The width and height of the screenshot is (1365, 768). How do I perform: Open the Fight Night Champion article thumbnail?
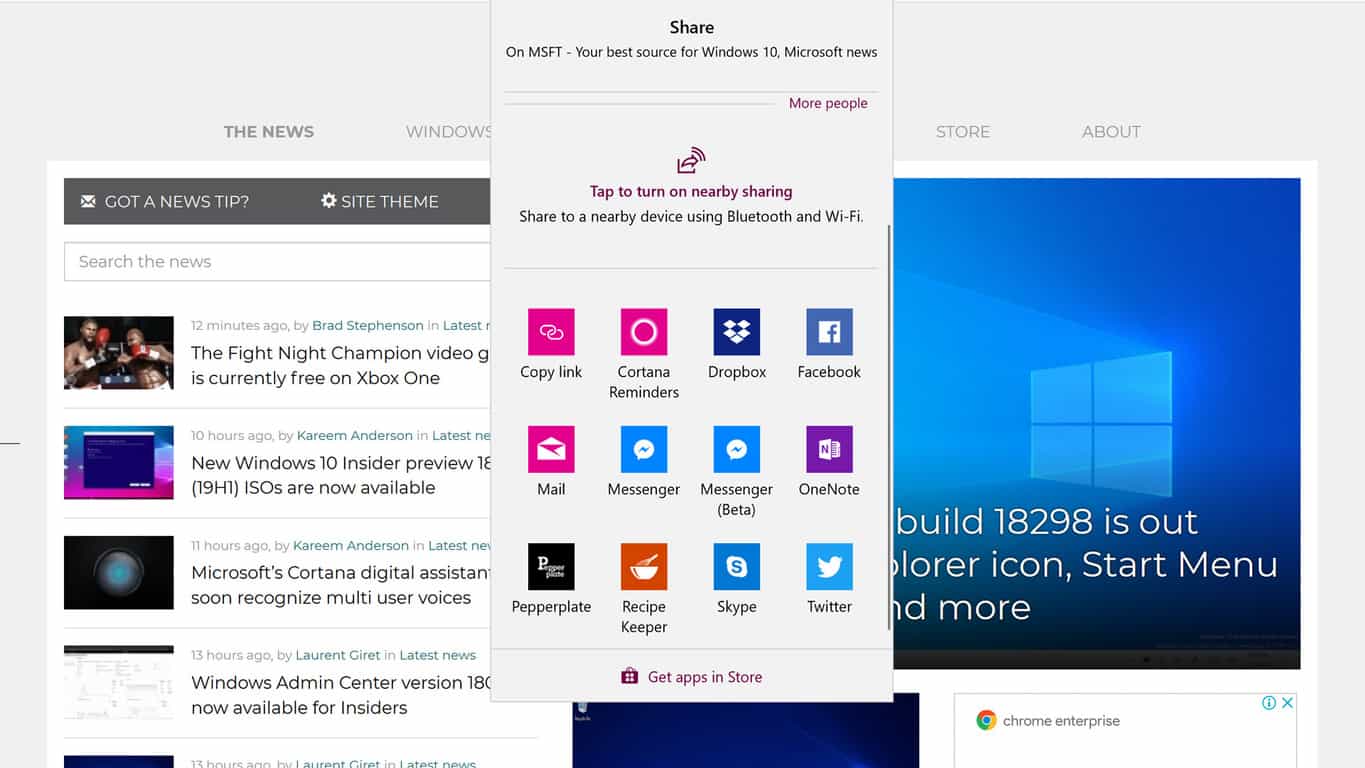point(119,353)
